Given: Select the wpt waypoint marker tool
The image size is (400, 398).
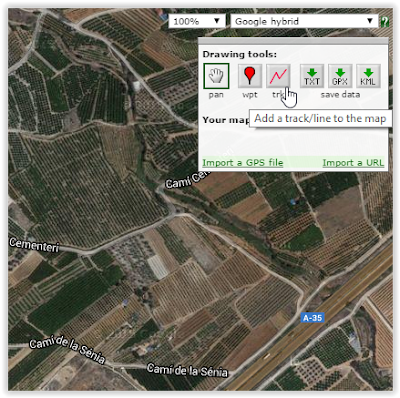Looking at the screenshot, I should click(250, 76).
